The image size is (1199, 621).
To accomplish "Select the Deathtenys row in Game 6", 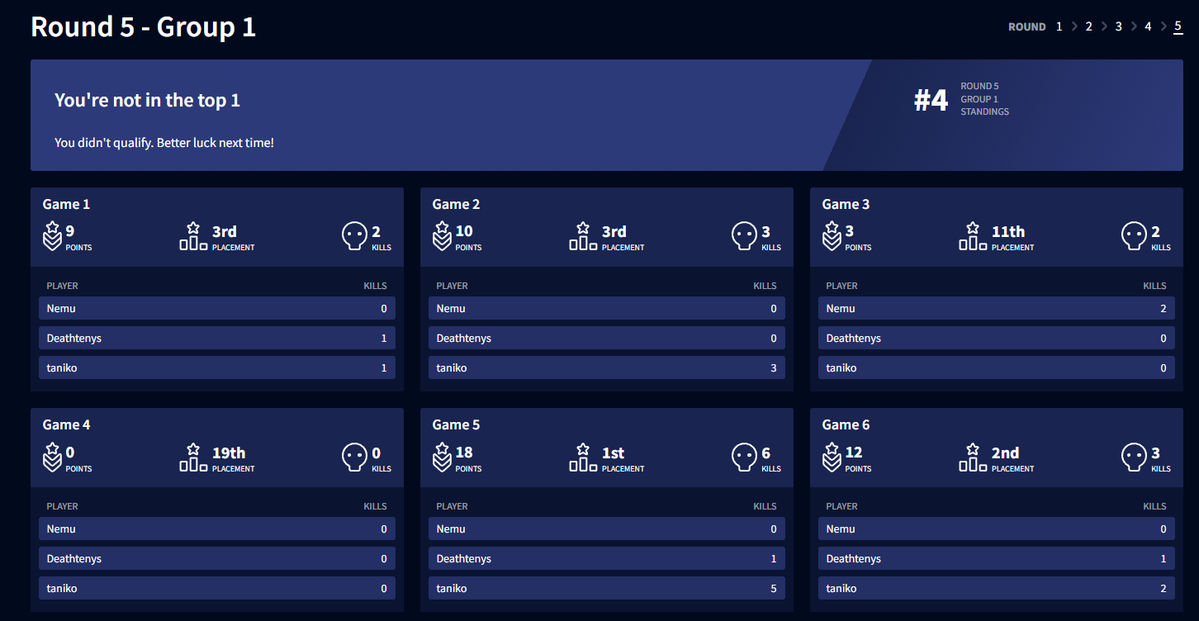I will 996,558.
